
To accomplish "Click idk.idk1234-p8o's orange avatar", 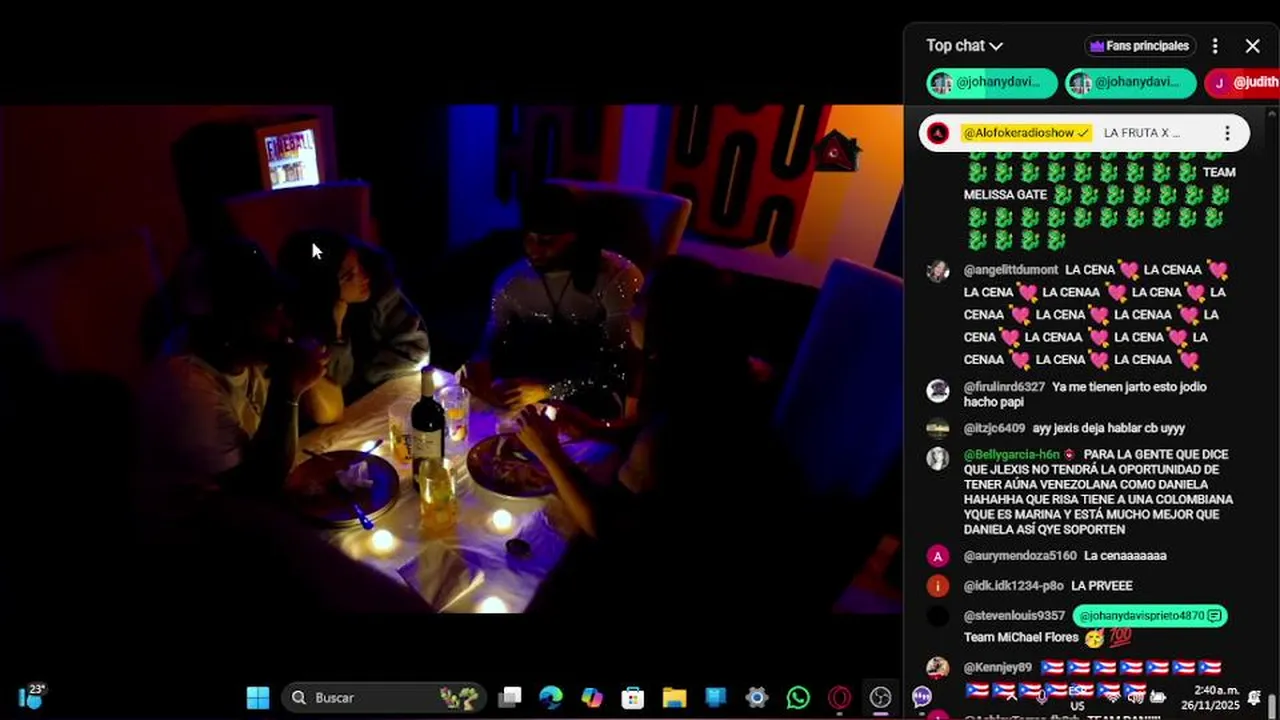I will [x=938, y=586].
